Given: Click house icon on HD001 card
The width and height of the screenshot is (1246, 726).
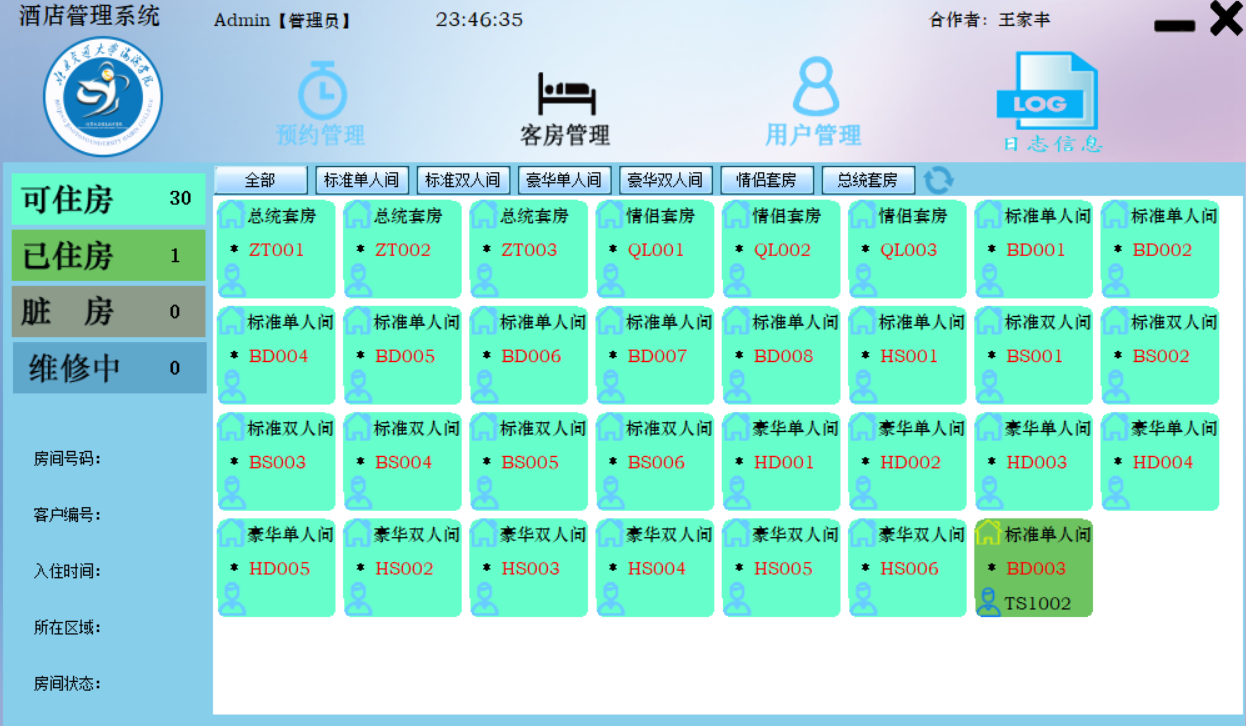Looking at the screenshot, I should 737,427.
